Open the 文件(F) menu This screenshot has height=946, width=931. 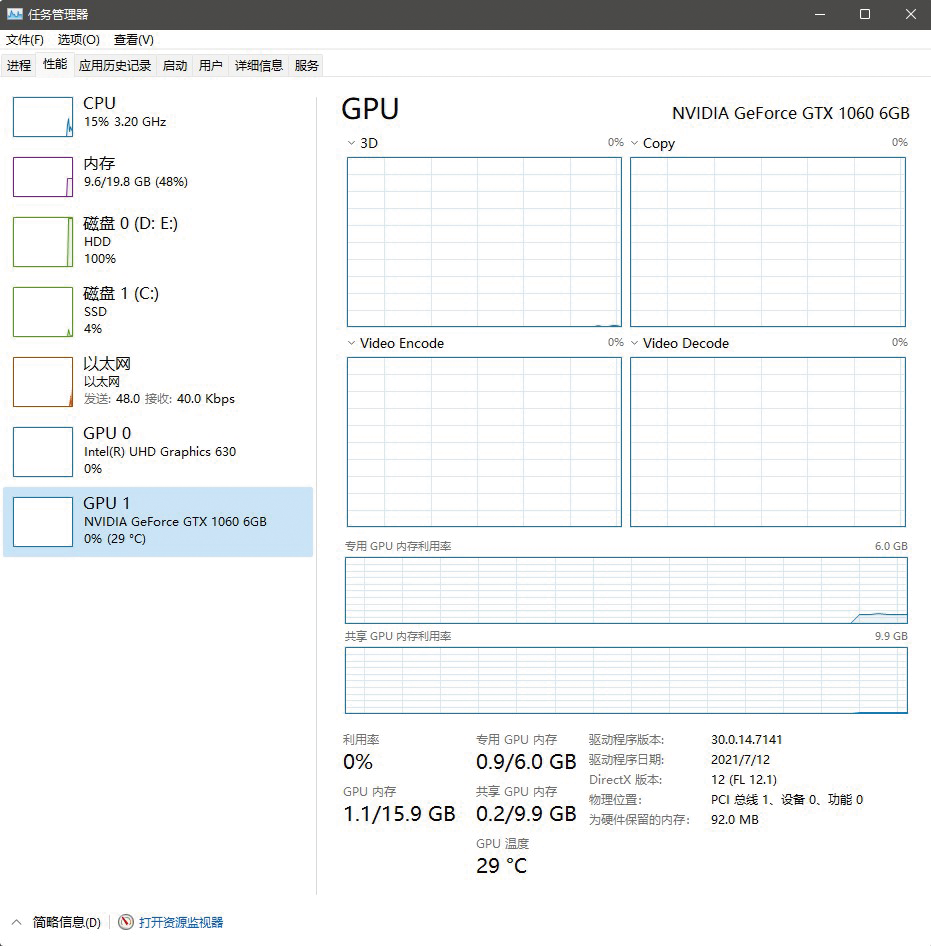(x=25, y=40)
